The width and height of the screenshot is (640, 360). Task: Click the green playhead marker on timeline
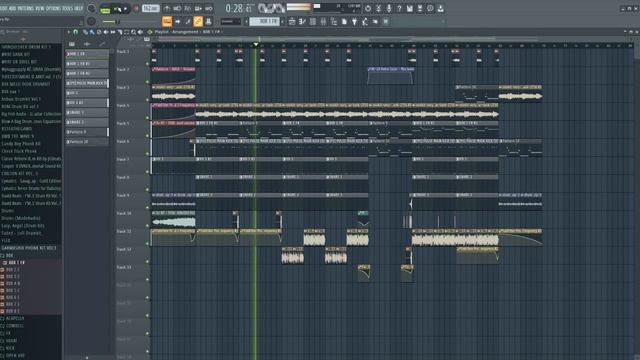click(x=256, y=44)
